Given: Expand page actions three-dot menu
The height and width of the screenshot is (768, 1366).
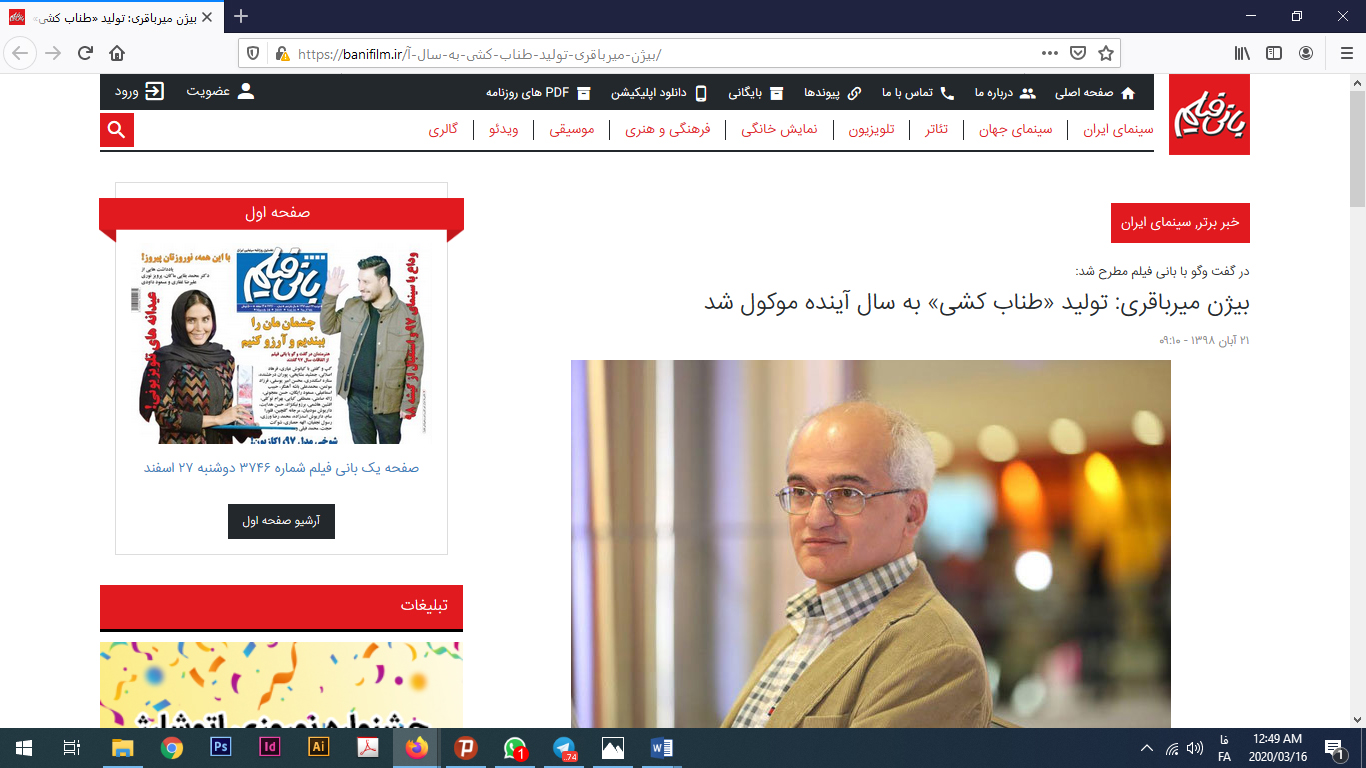Looking at the screenshot, I should click(1050, 53).
